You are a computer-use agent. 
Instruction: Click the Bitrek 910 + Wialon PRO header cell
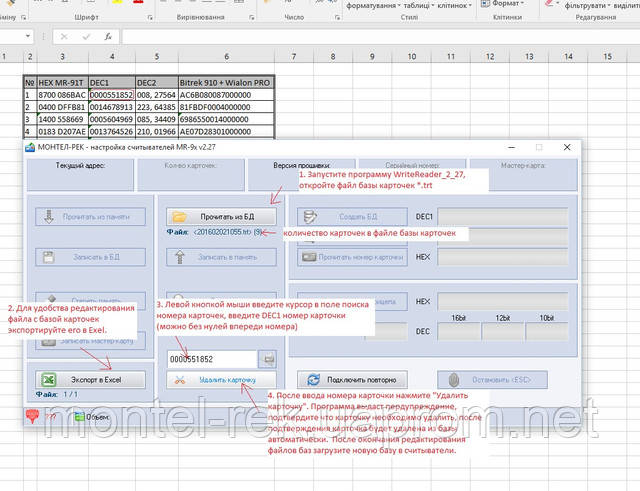[x=227, y=82]
